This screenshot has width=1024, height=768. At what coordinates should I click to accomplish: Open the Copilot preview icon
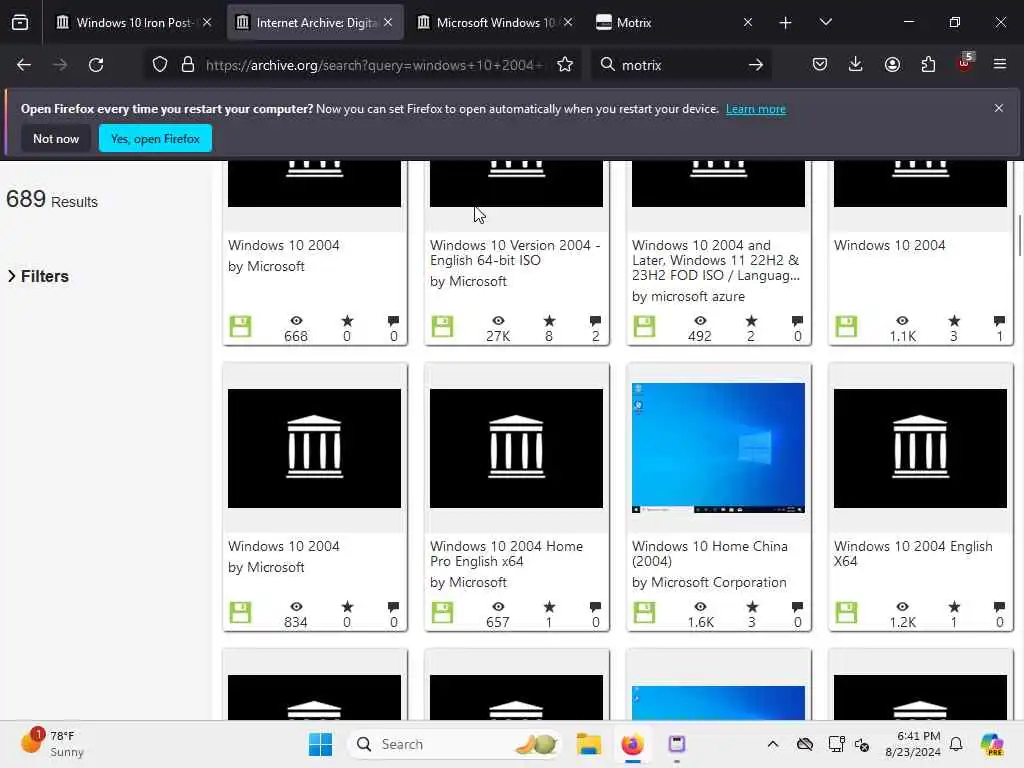(x=992, y=744)
